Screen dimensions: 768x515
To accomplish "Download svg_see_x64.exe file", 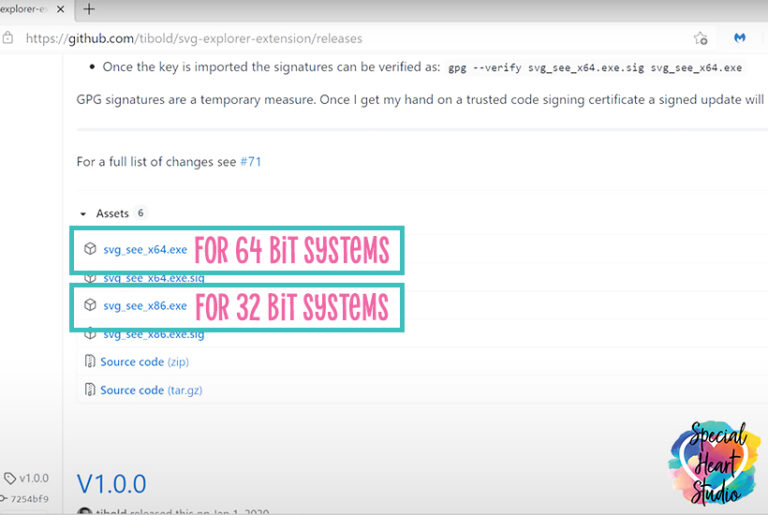I will coord(144,249).
